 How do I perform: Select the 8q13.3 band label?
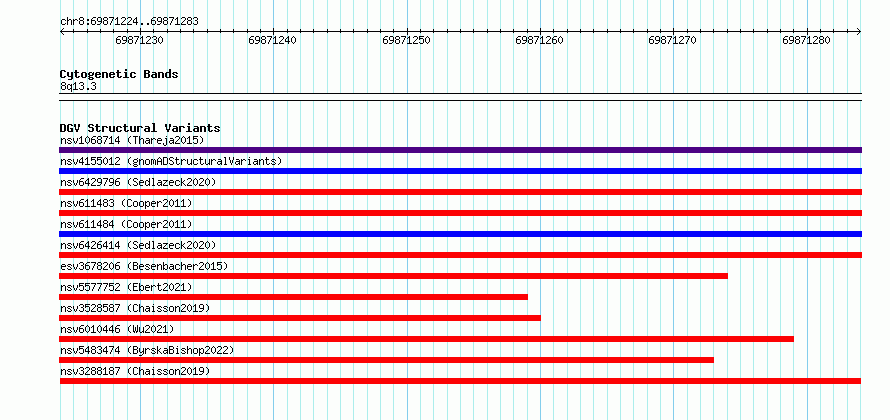(x=78, y=86)
